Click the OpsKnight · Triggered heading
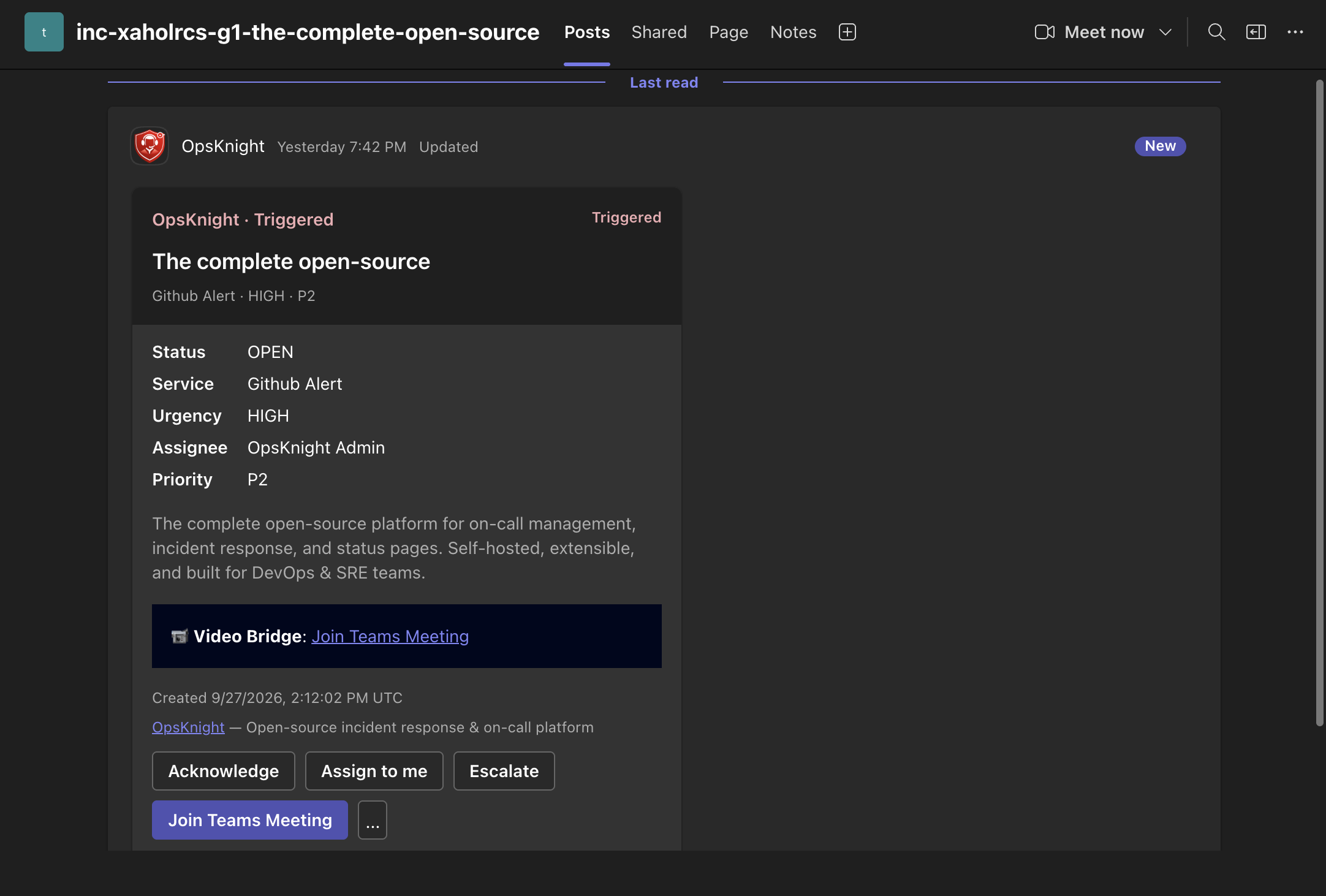Viewport: 1326px width, 896px height. click(x=243, y=219)
